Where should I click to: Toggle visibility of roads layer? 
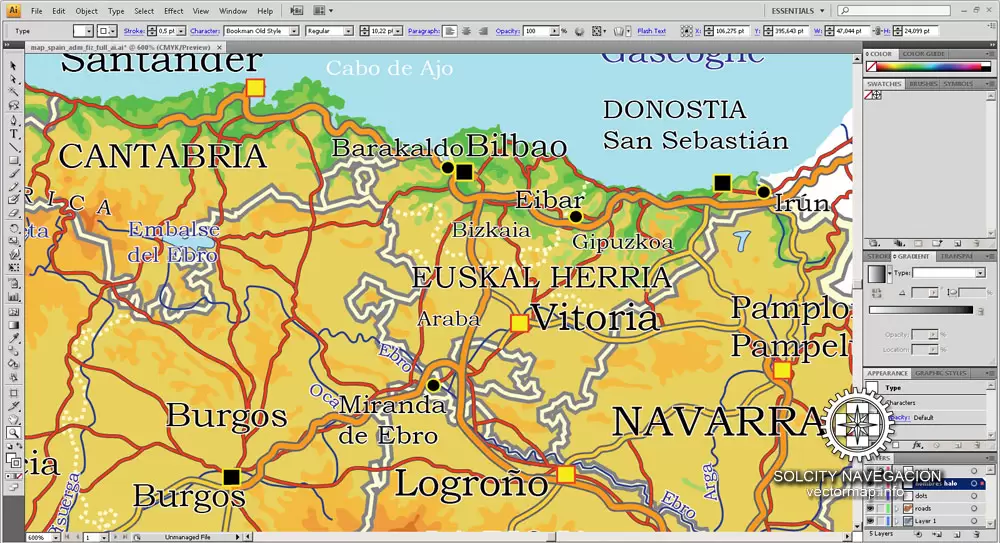click(x=870, y=509)
